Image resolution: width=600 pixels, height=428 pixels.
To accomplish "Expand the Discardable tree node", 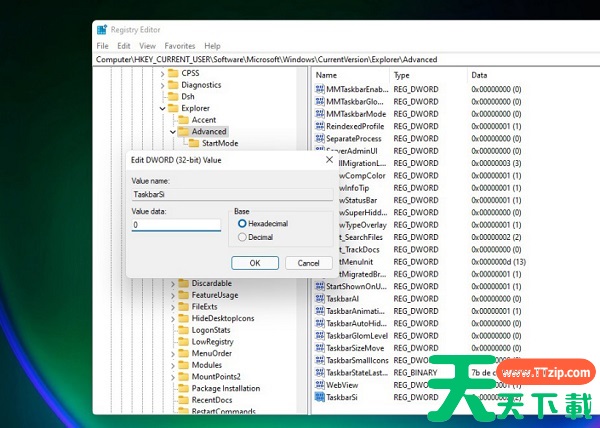I will coord(173,284).
